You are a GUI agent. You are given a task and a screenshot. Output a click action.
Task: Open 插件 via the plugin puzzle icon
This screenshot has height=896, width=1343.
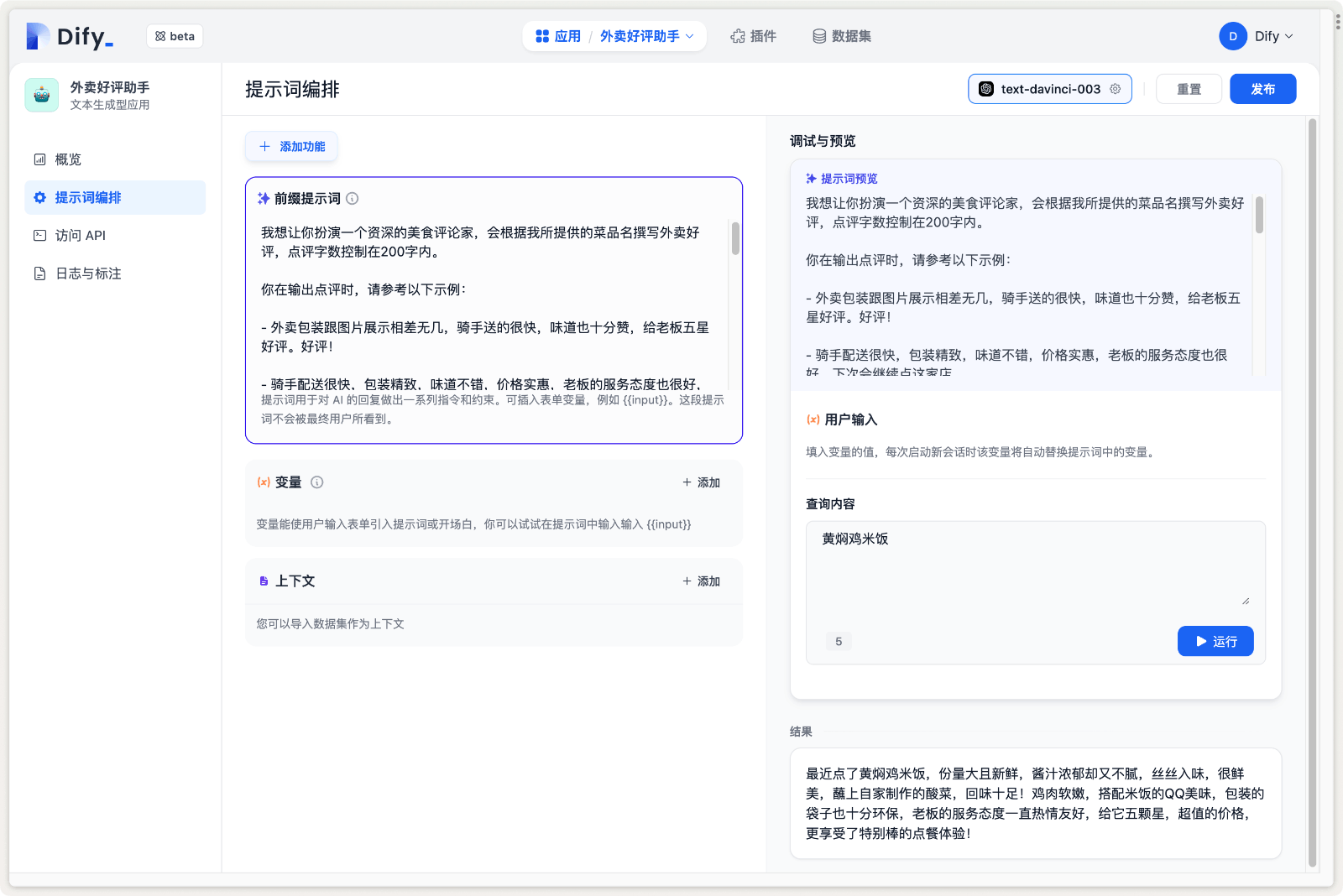[x=738, y=36]
